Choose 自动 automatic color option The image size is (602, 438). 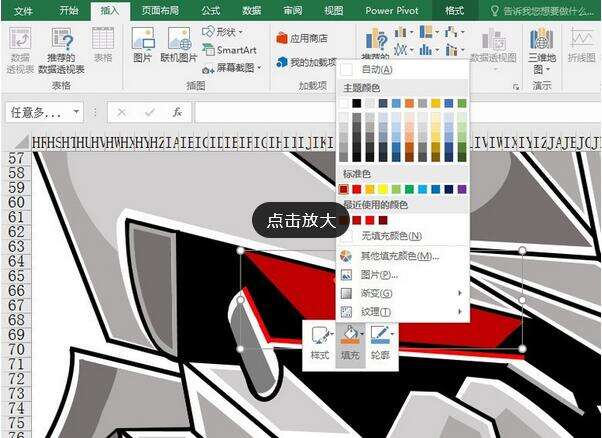click(403, 69)
